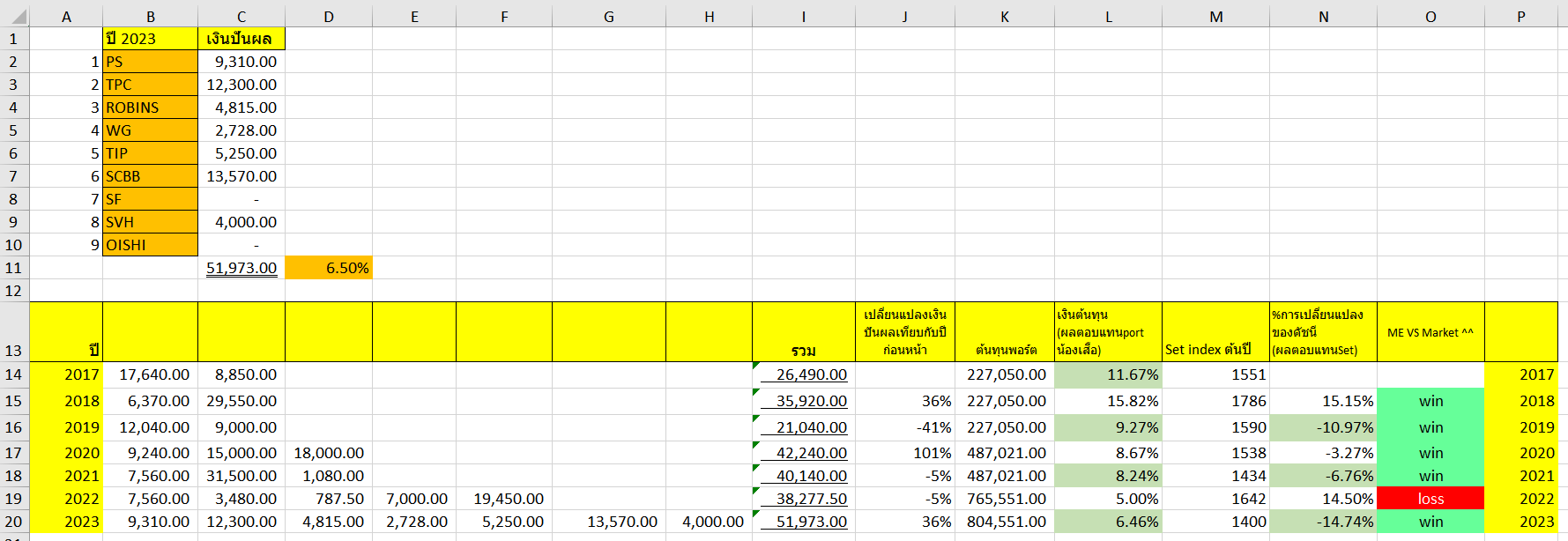
Task: Click the portfolio cost 804,551.00 cell
Action: [x=1005, y=522]
